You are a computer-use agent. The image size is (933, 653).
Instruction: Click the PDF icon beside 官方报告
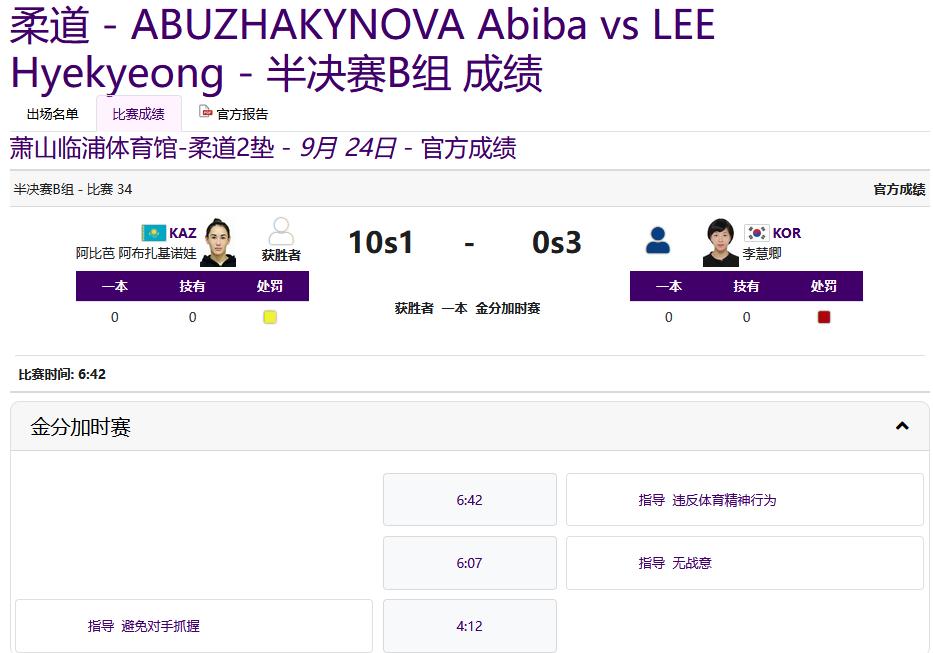206,113
